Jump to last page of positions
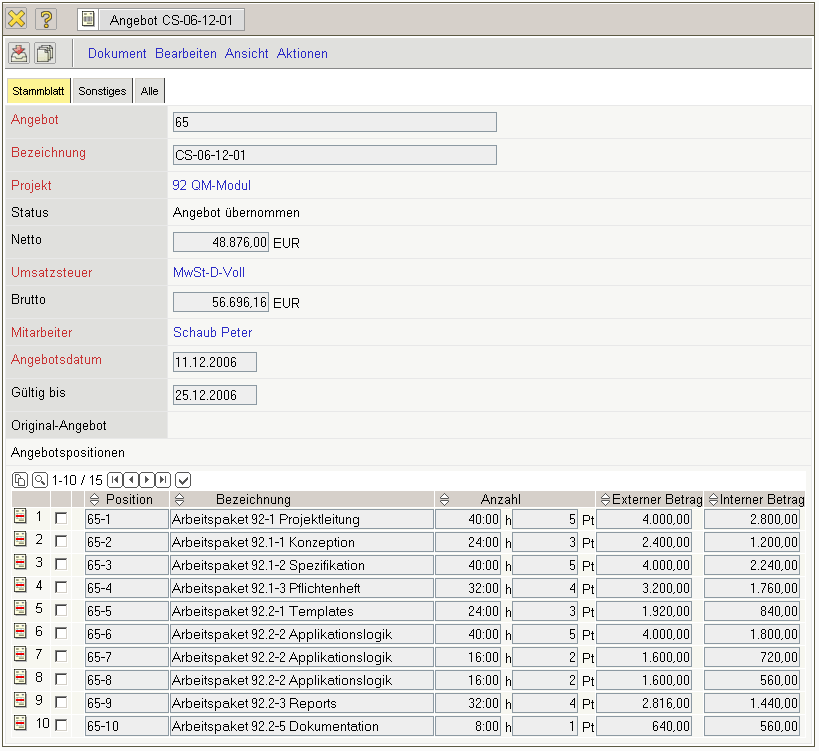 tap(163, 480)
